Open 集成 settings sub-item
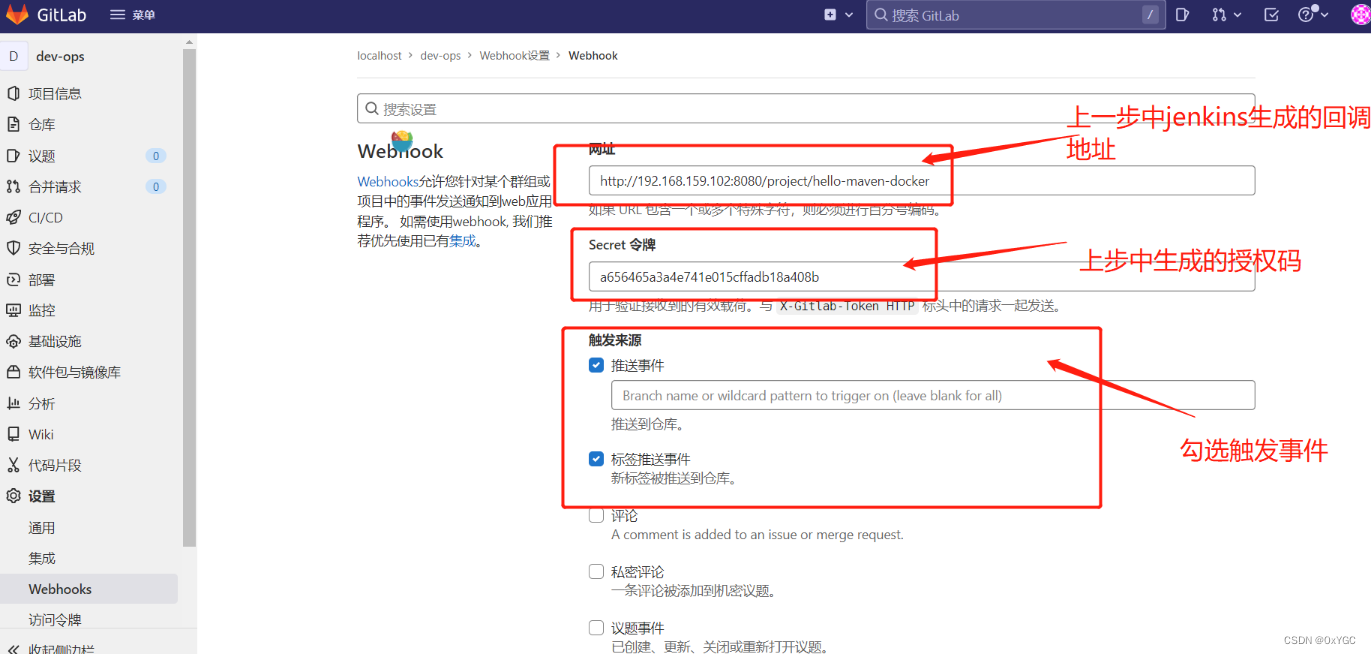Image resolution: width=1371 pixels, height=654 pixels. [42, 559]
